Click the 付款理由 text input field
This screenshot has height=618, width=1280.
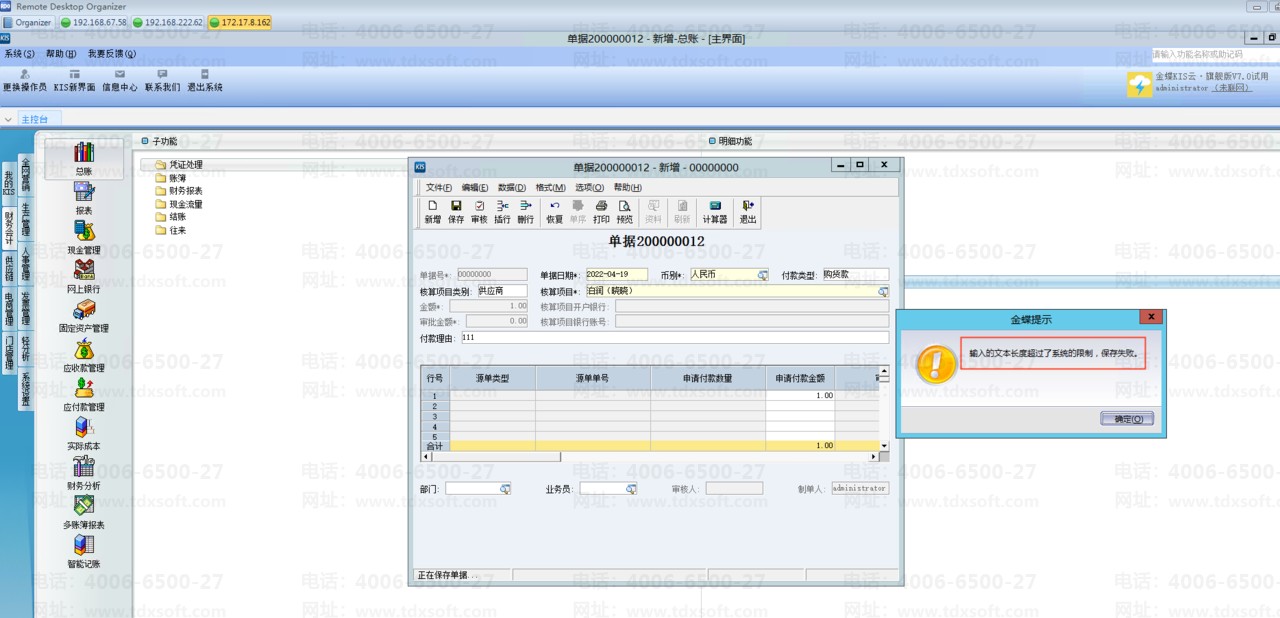coord(673,338)
